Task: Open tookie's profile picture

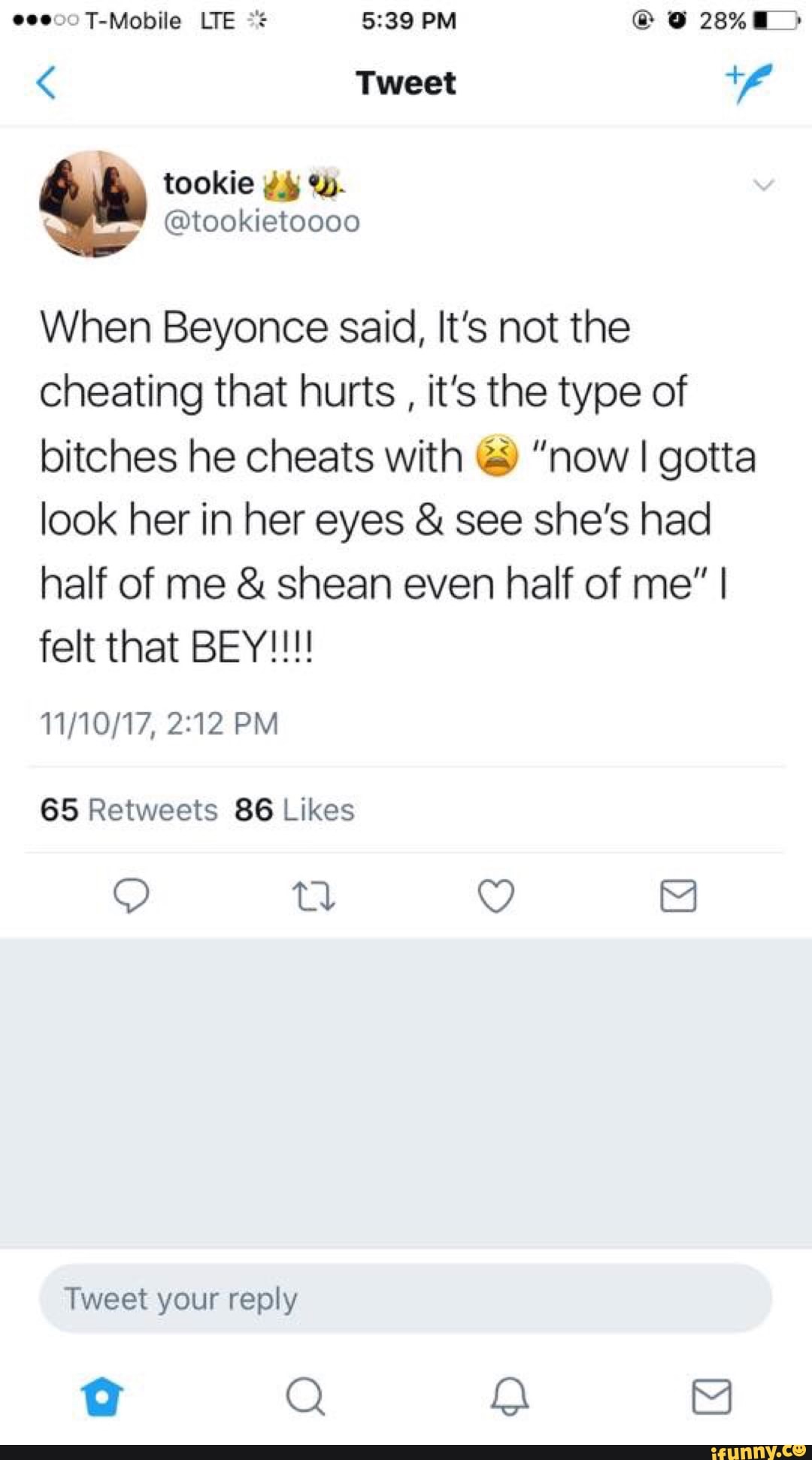Action: pyautogui.click(x=92, y=204)
